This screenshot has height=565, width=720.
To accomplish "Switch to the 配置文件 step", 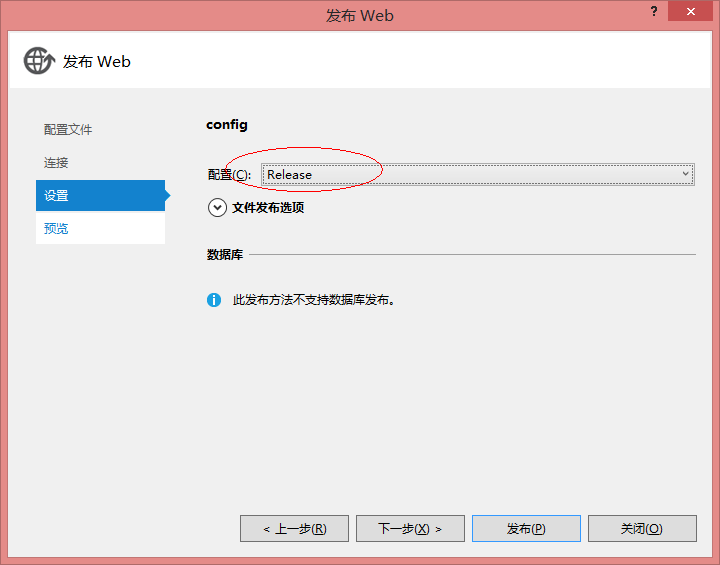I will (68, 130).
